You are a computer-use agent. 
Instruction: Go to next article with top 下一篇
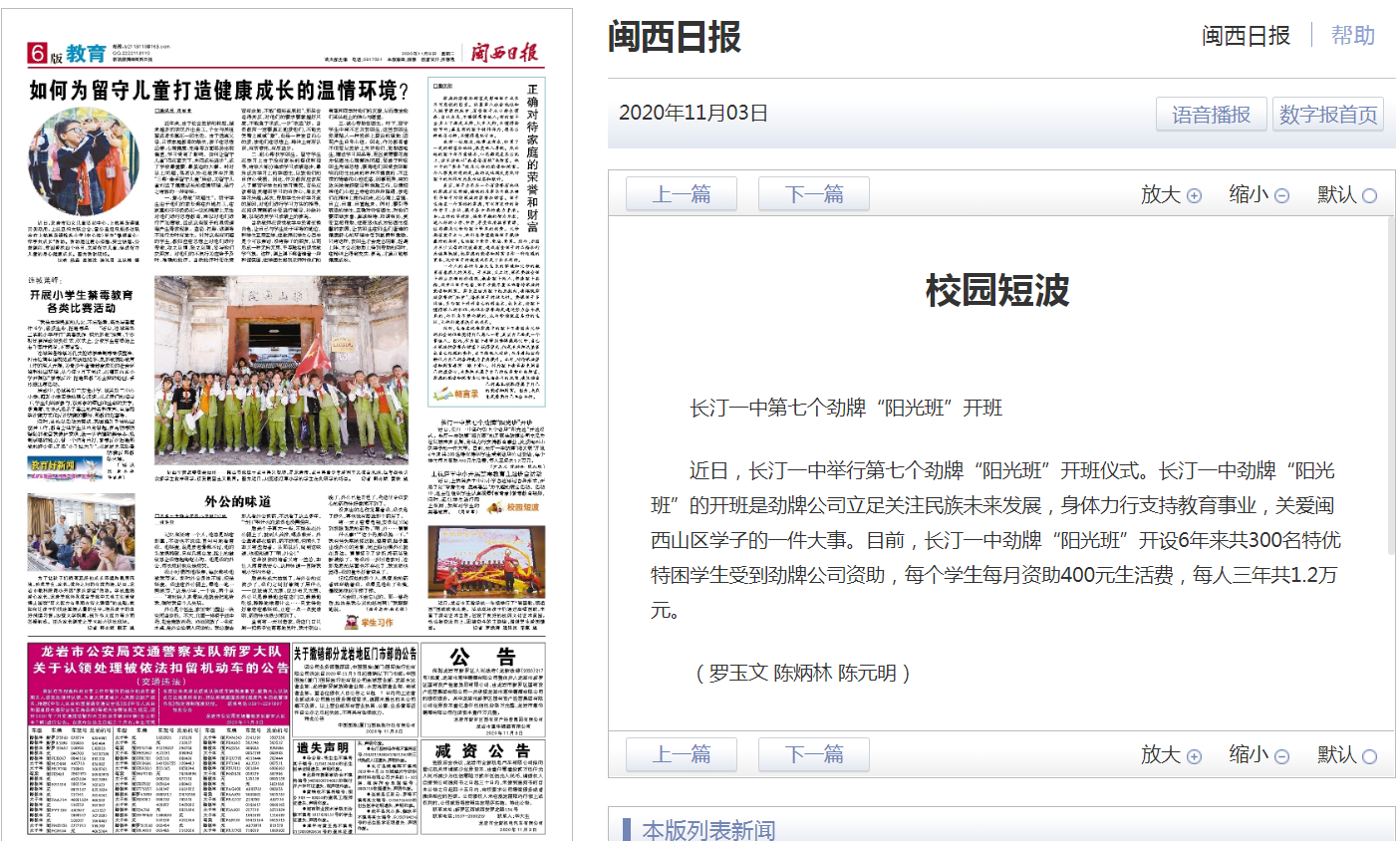point(814,194)
